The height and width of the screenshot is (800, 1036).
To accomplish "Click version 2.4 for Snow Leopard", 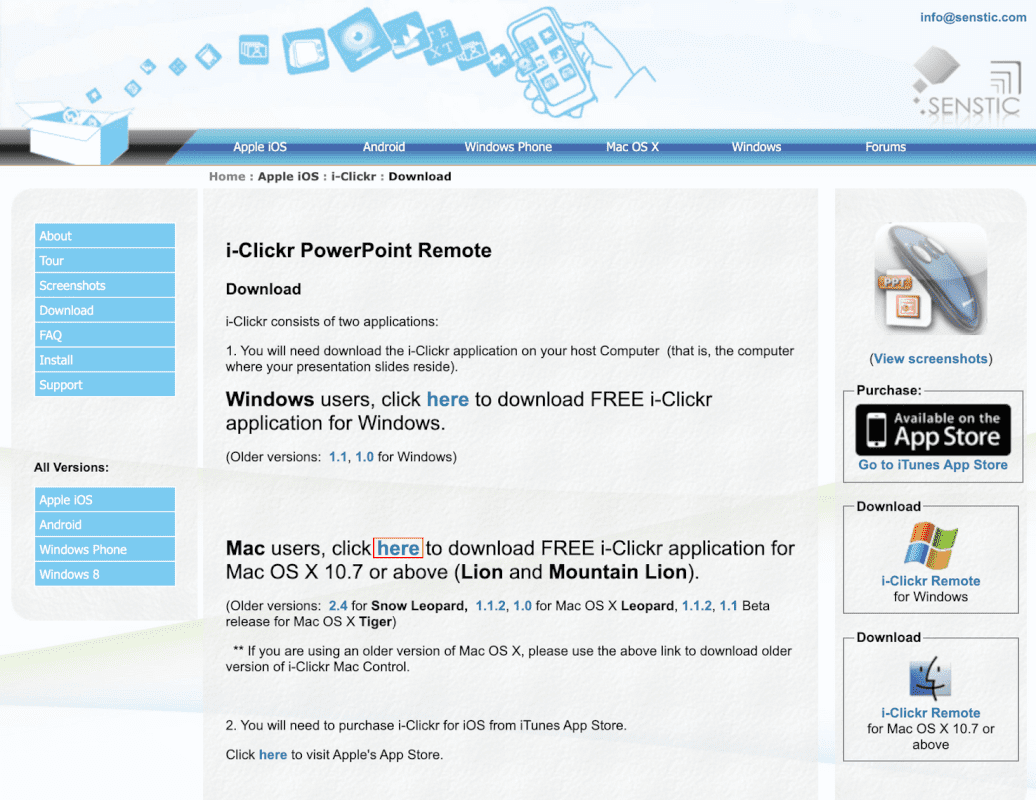I will 338,606.
